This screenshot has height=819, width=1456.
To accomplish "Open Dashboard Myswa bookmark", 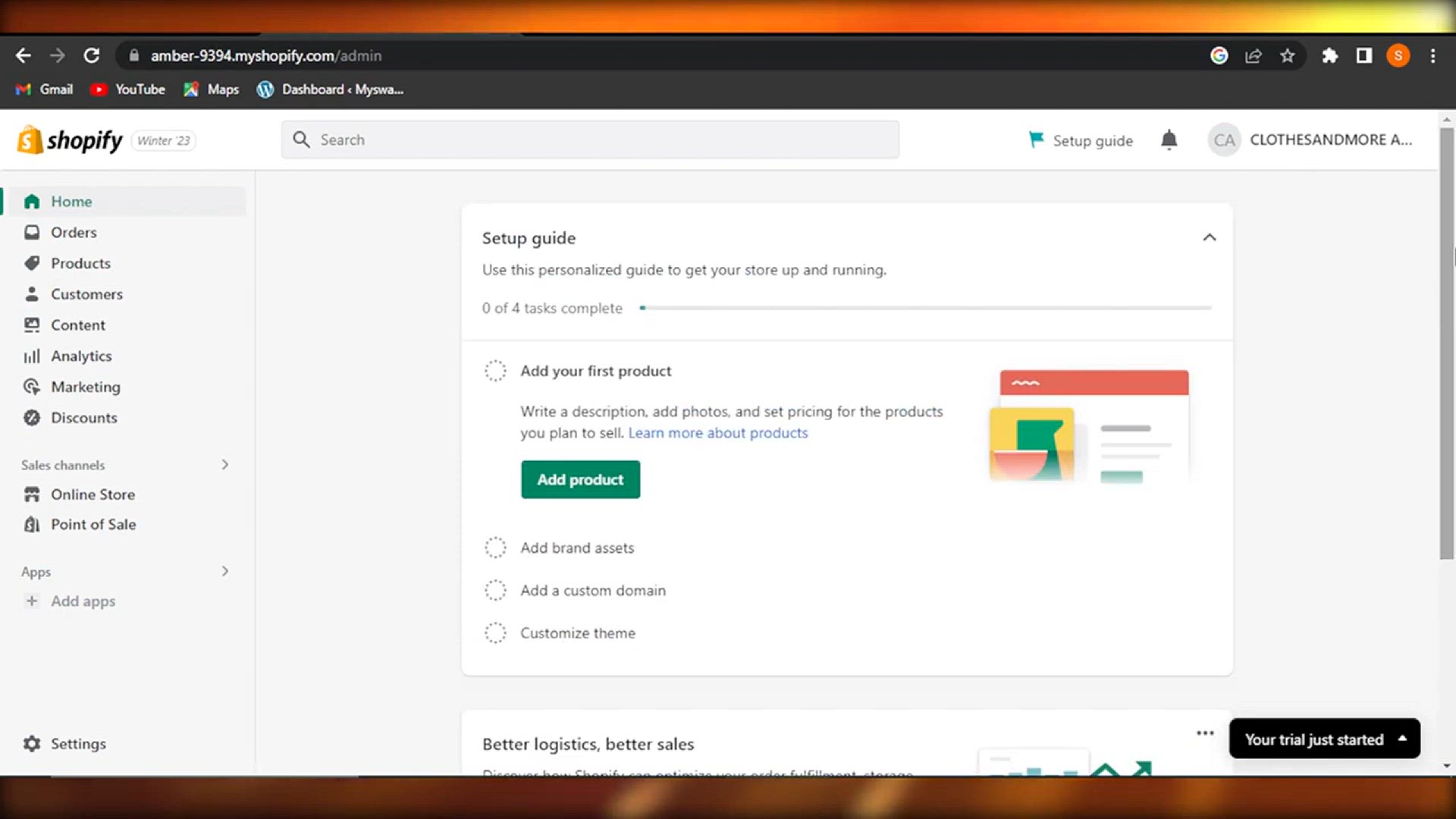I will [x=331, y=89].
